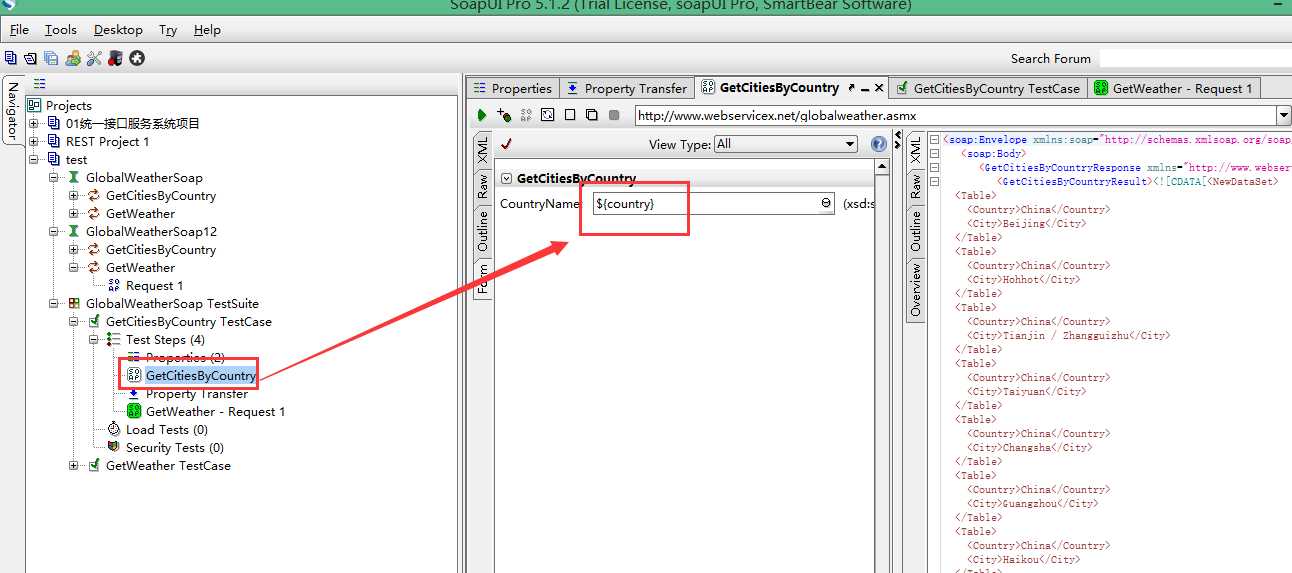Screen dimensions: 1292x573
Task: Select Properties (2) test step
Action: tap(184, 357)
